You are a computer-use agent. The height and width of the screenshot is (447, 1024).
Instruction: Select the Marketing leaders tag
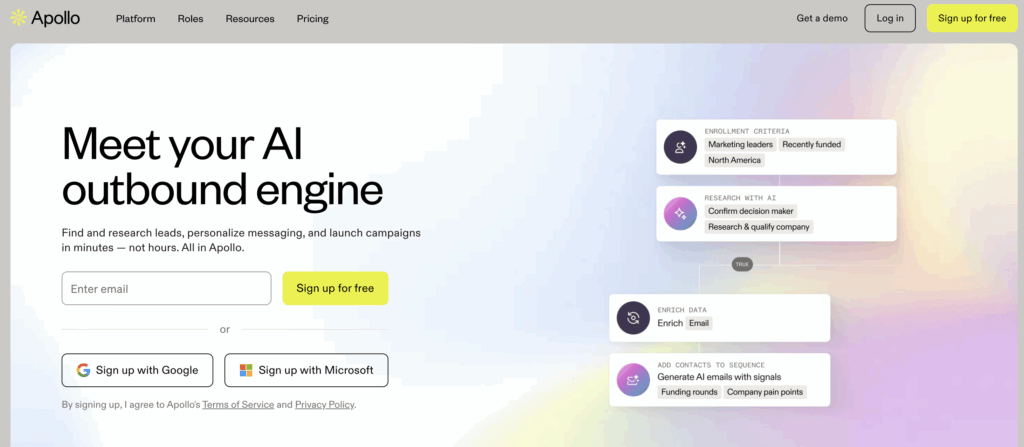(x=741, y=144)
